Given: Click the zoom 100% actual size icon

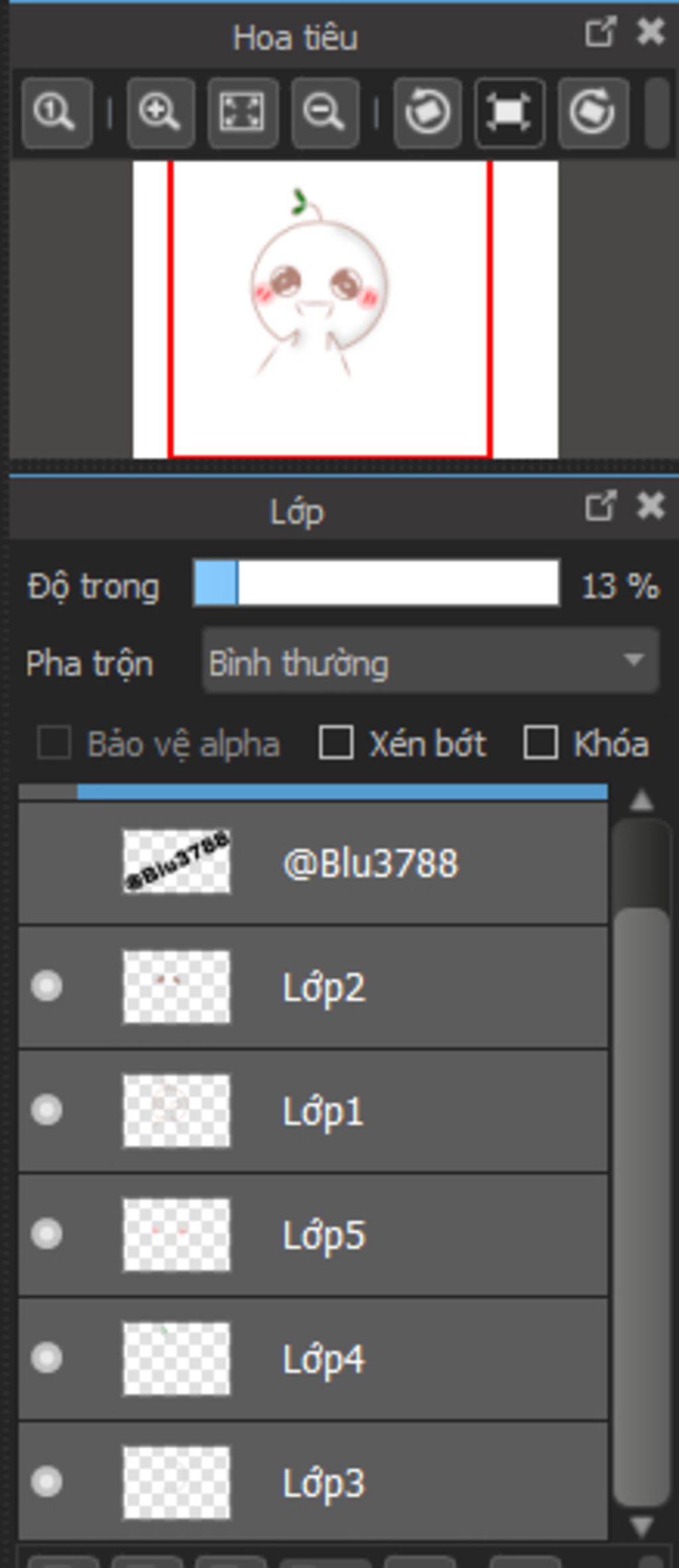Looking at the screenshot, I should point(56,112).
